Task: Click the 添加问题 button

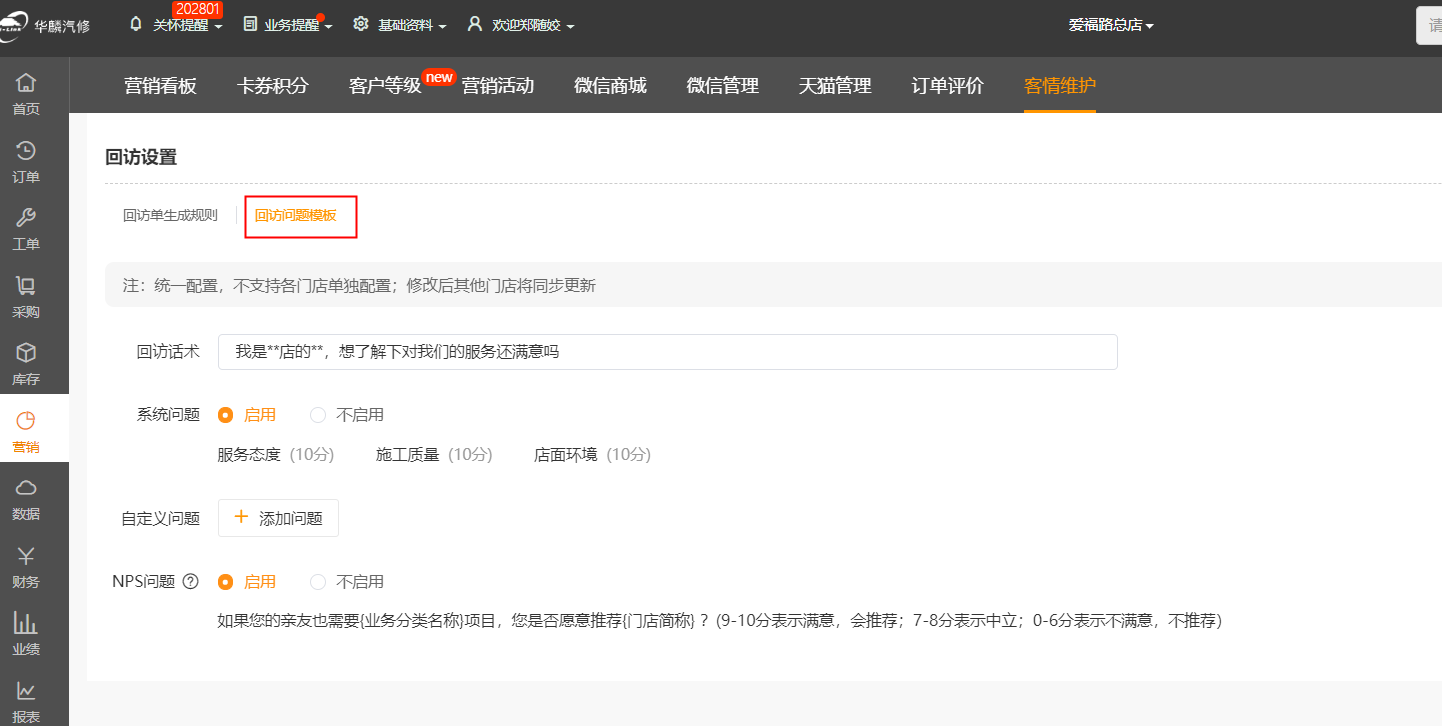Action: (278, 518)
